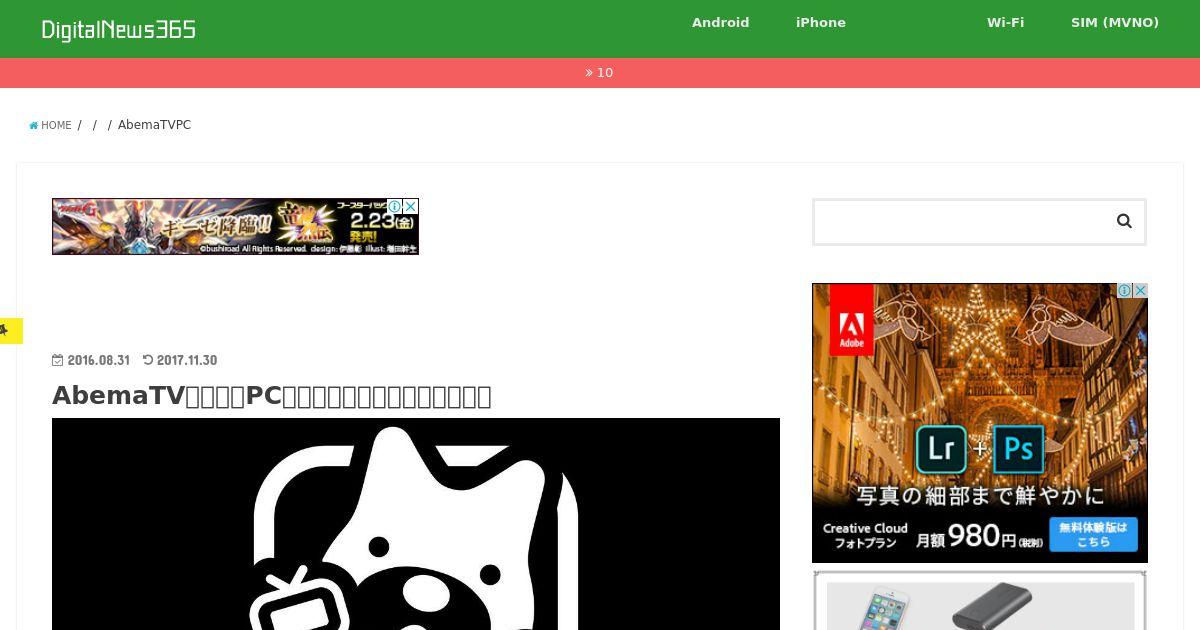Open the phone and battery sidebar ad
This screenshot has height=630, width=1200.
coord(980,601)
